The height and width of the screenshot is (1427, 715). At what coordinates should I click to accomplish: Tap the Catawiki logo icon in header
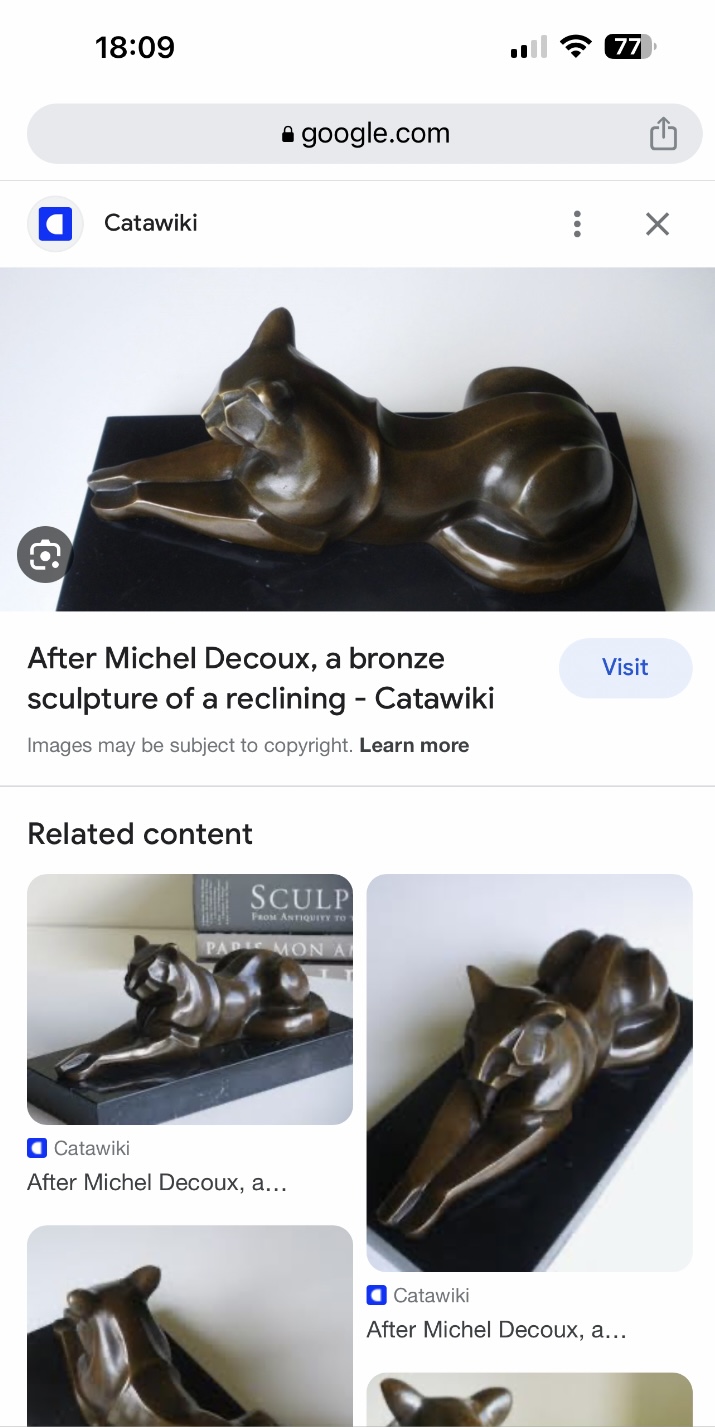[x=55, y=223]
